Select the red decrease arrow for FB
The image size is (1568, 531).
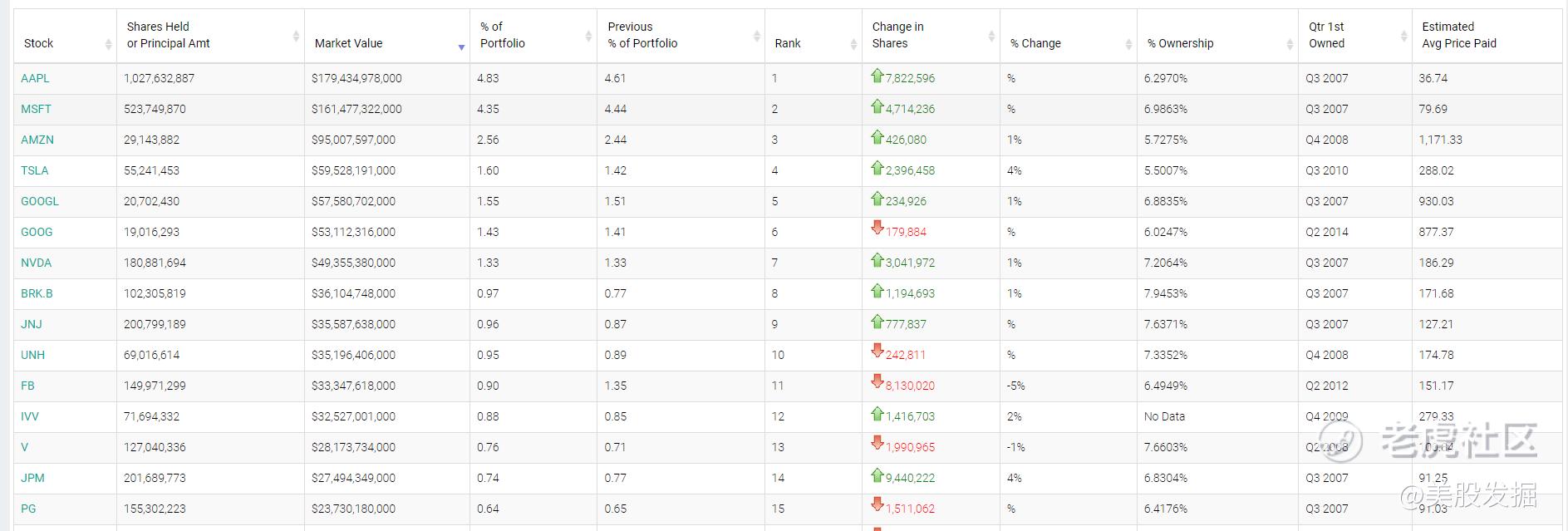pyautogui.click(x=877, y=381)
